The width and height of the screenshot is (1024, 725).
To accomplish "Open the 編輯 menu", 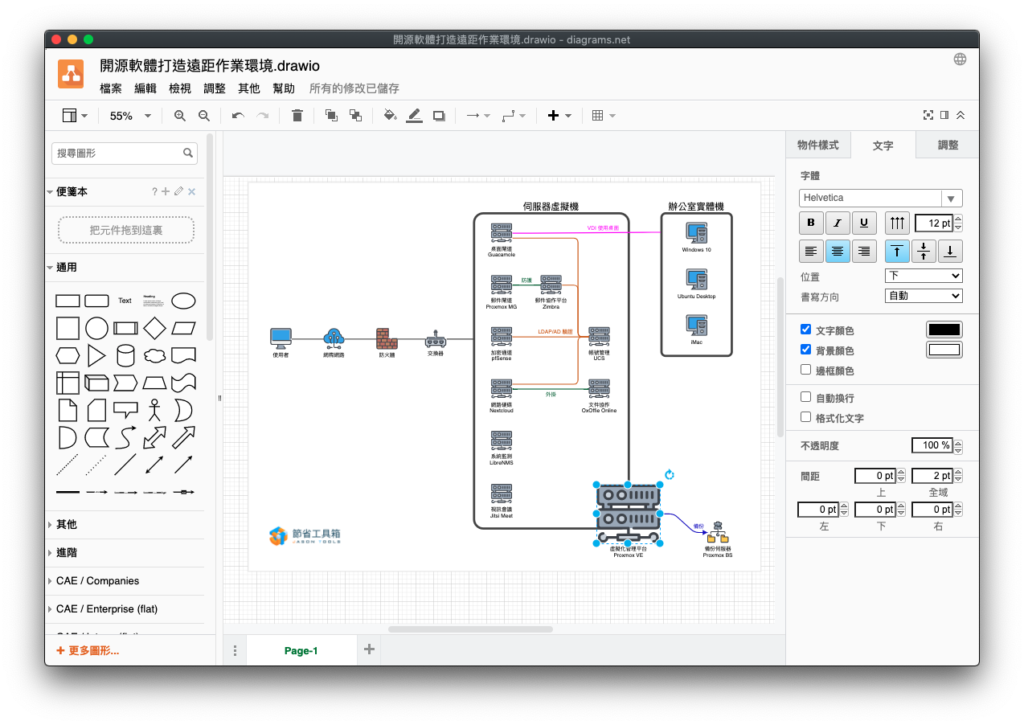I will pyautogui.click(x=145, y=88).
